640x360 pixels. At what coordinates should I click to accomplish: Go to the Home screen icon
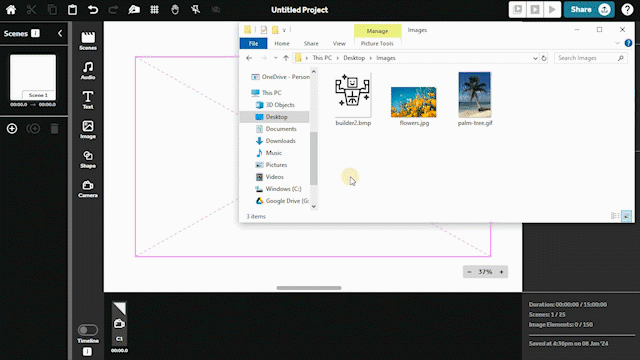point(11,9)
